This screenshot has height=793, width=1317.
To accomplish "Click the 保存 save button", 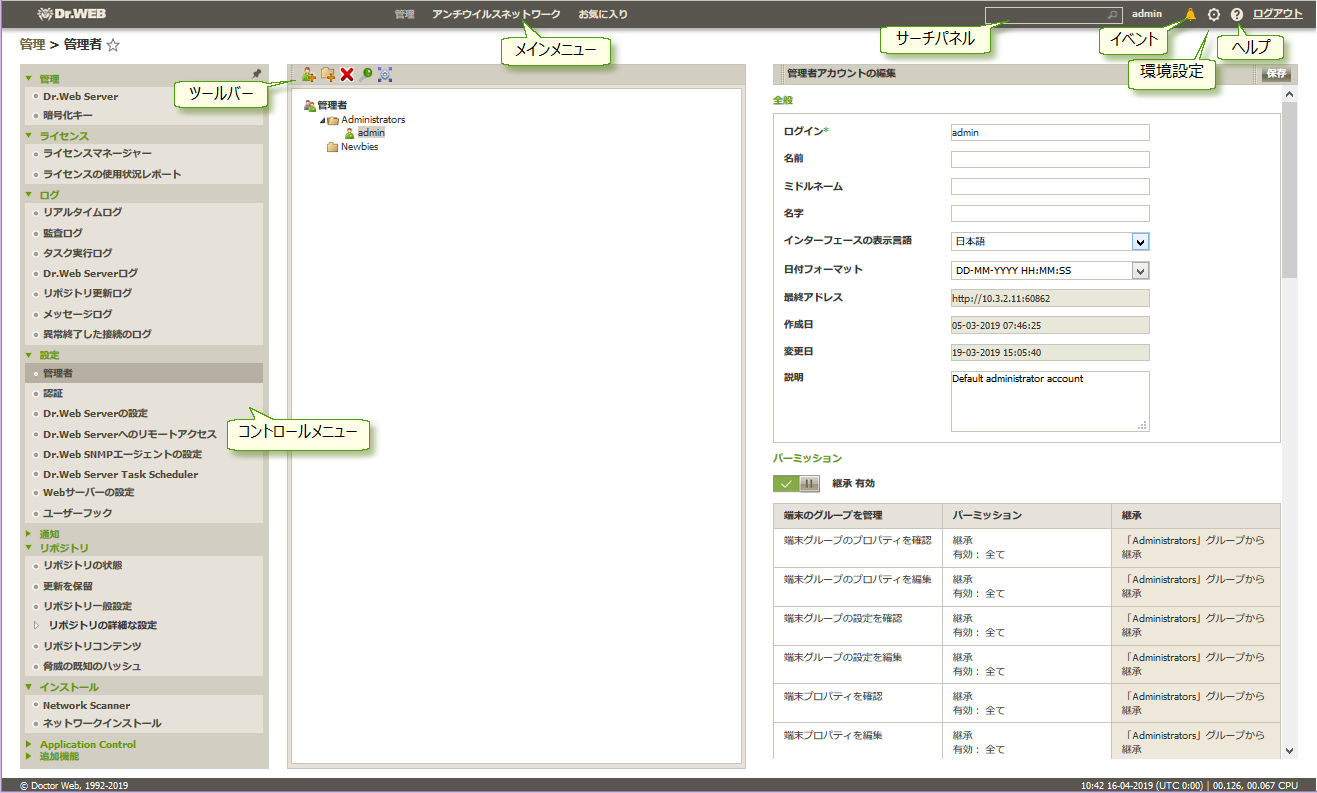I will click(1275, 74).
